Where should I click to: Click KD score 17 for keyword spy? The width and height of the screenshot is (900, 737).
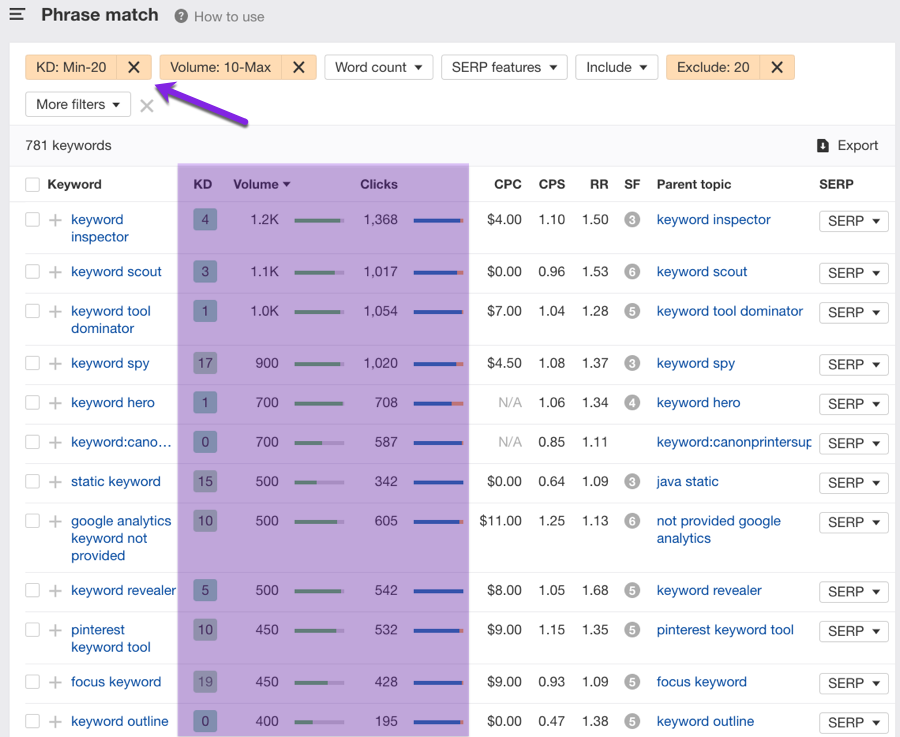(x=205, y=363)
